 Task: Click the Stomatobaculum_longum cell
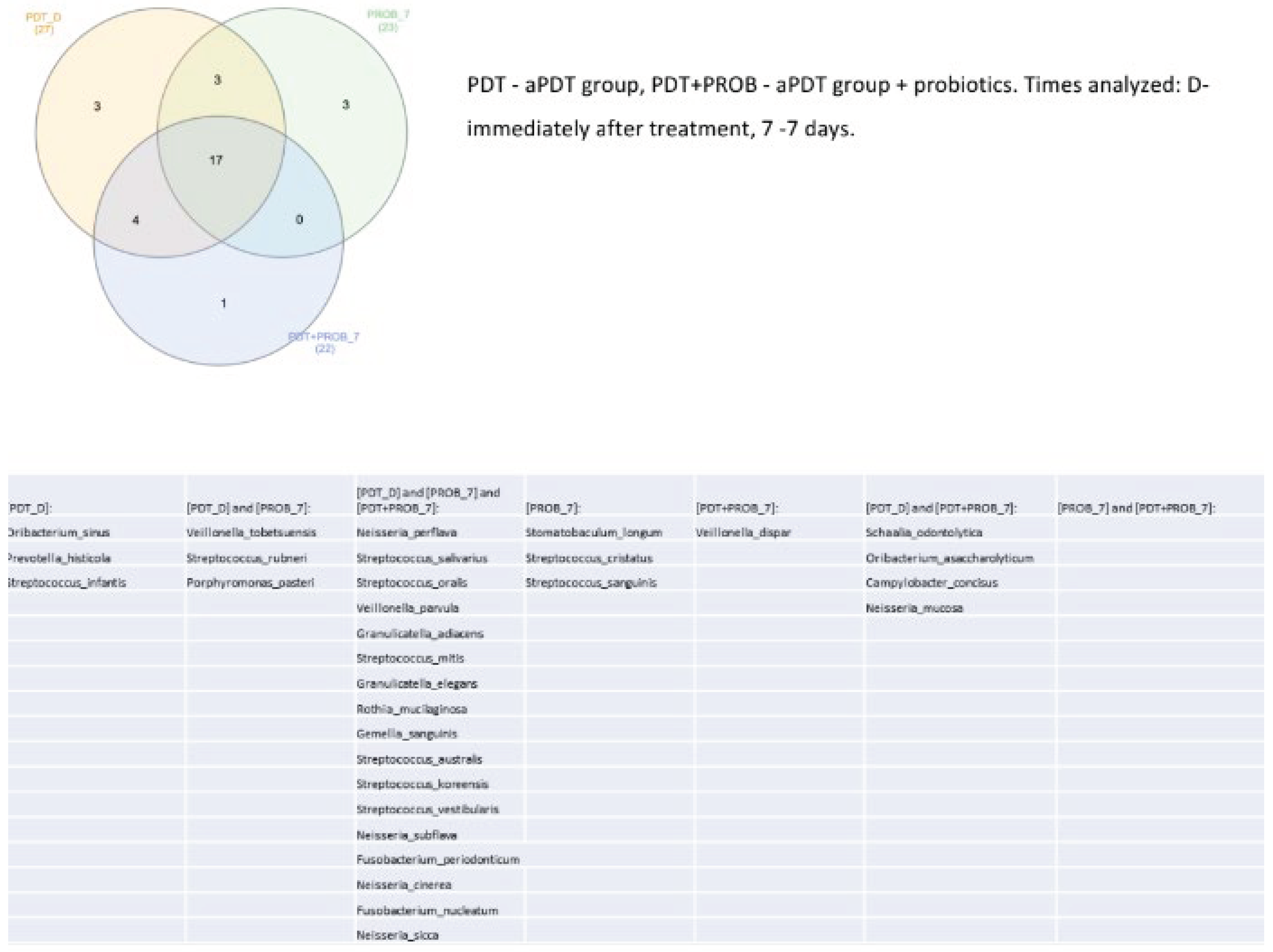click(593, 533)
